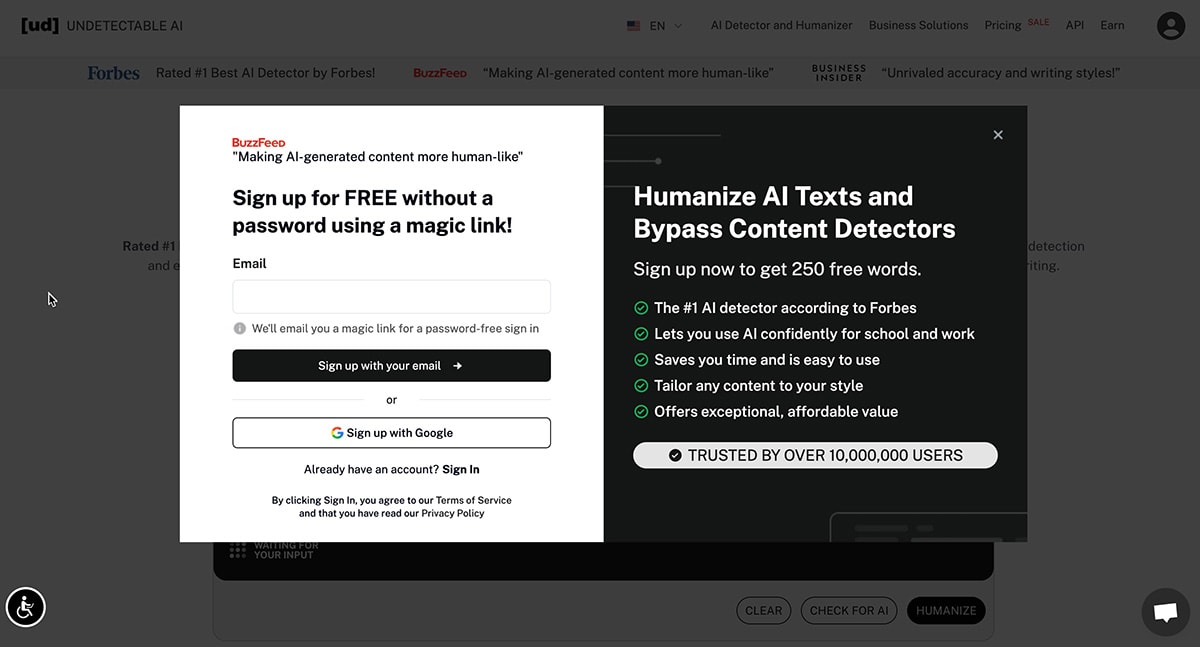Click the US flag language icon
1200x647 pixels.
tap(634, 26)
